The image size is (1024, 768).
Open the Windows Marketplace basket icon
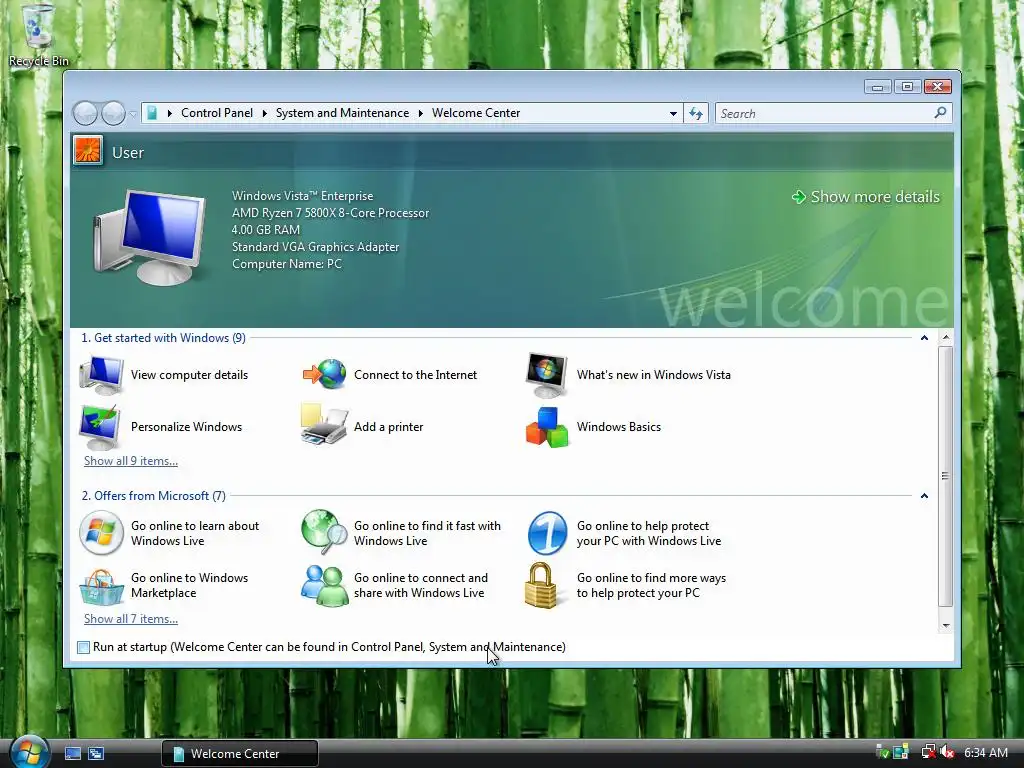click(x=101, y=586)
